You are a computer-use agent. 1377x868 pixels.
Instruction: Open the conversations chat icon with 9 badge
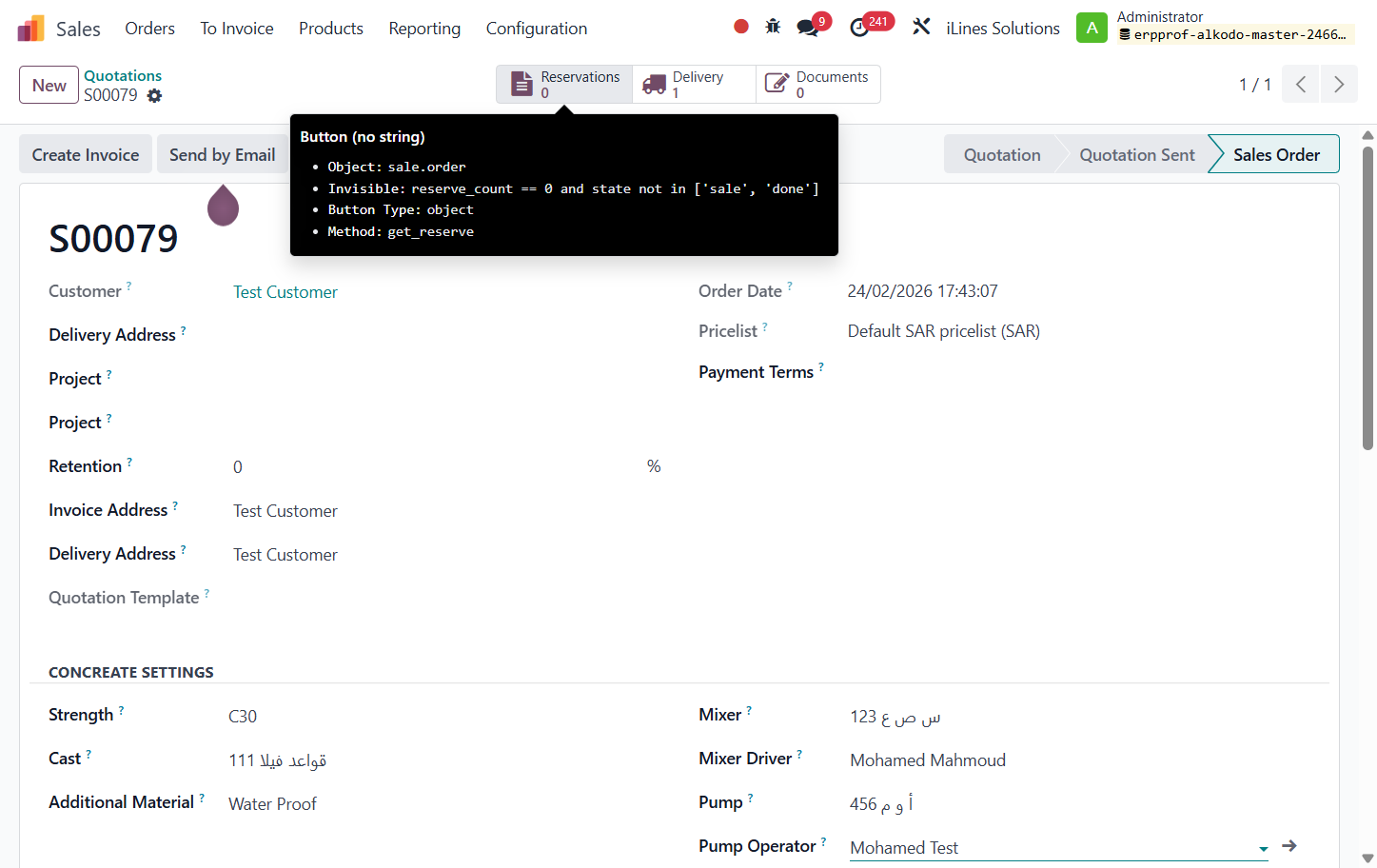pos(808,28)
